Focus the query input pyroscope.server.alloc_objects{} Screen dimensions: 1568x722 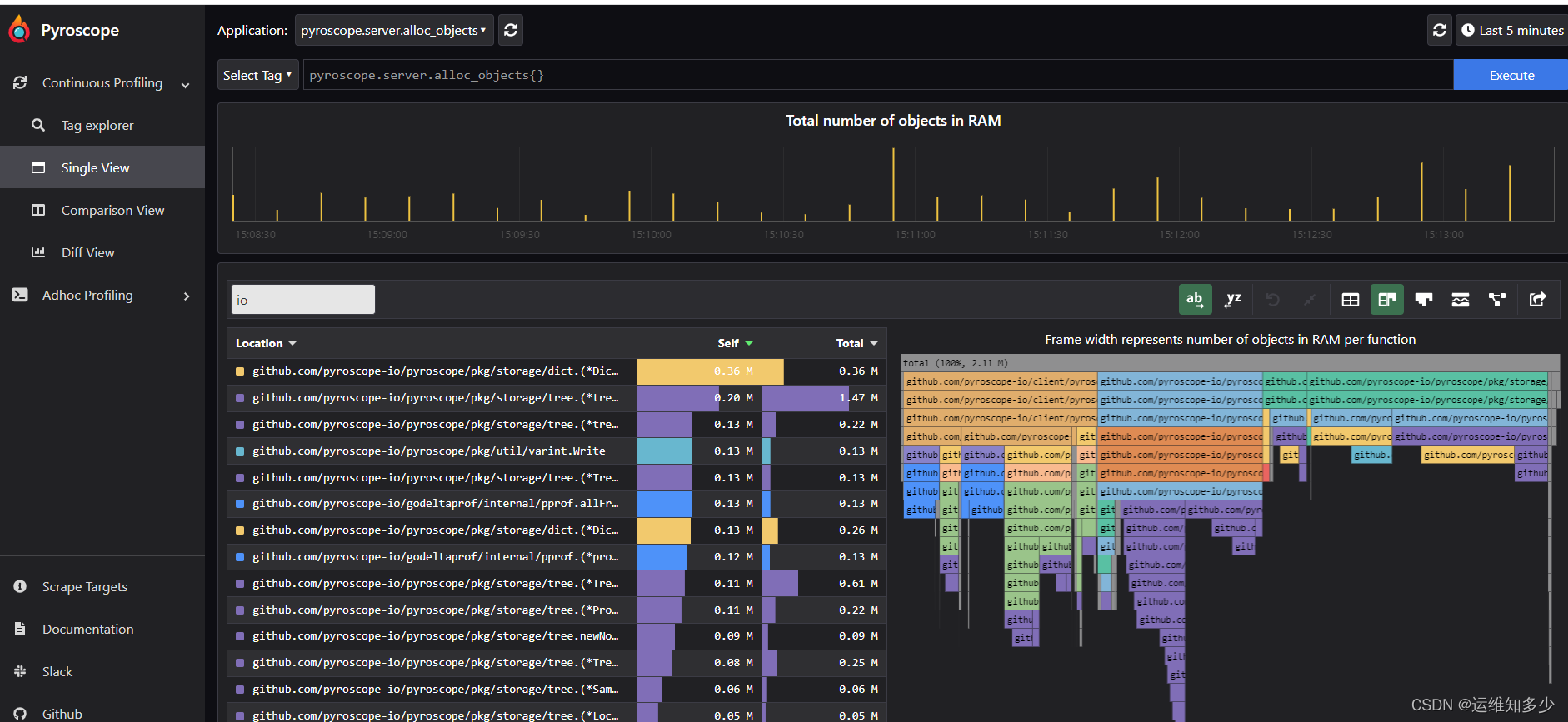[x=878, y=75]
